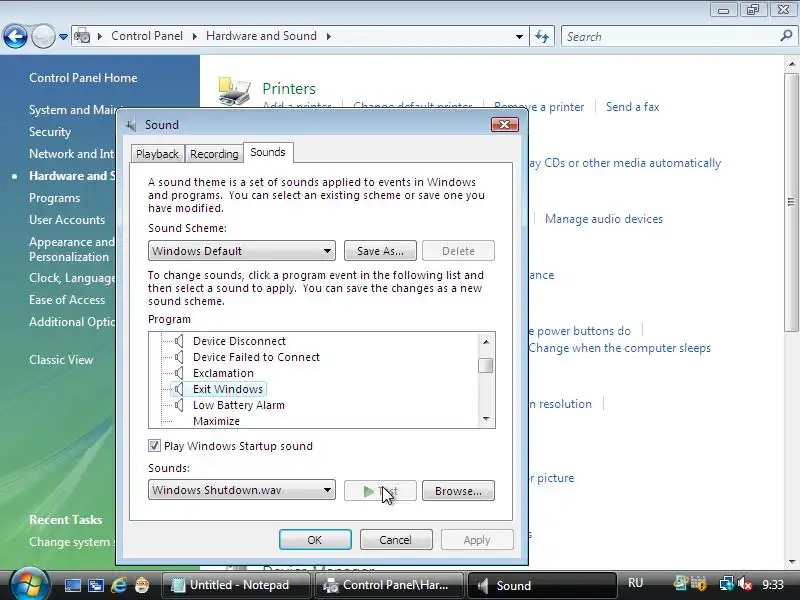Image resolution: width=800 pixels, height=600 pixels.
Task: Click OK in the Sound dialog
Action: (x=315, y=539)
